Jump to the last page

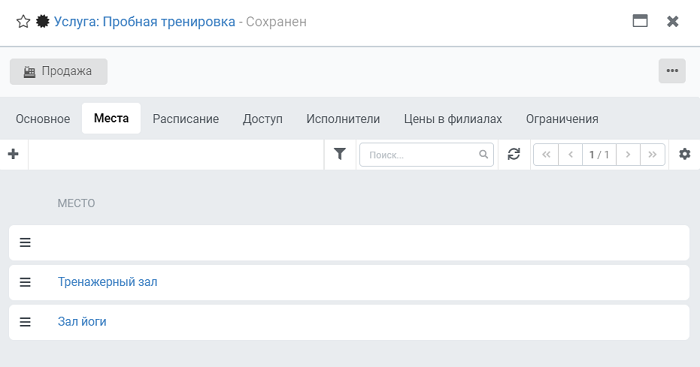[652, 154]
